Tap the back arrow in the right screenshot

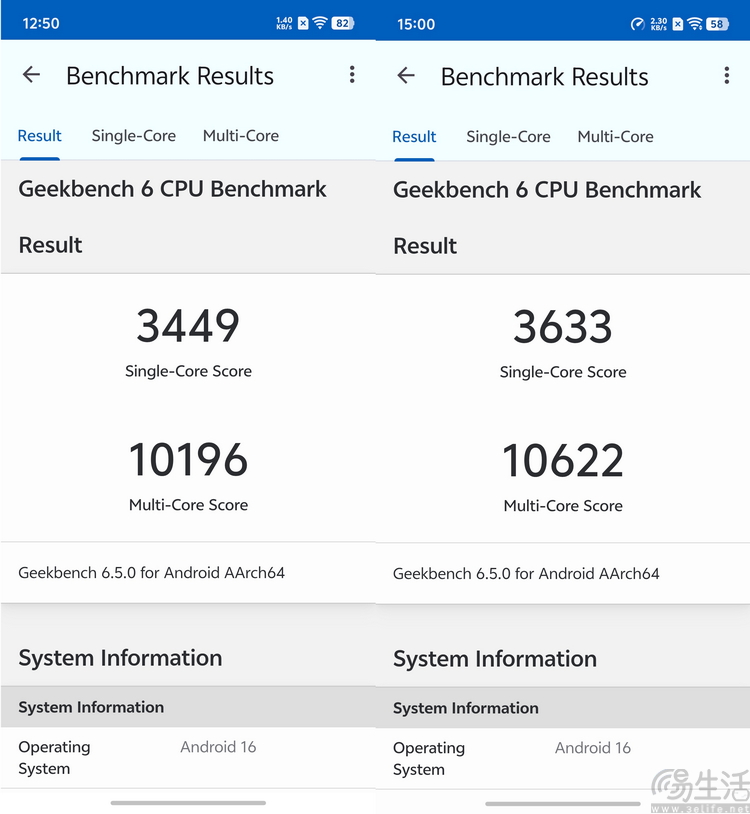(406, 76)
